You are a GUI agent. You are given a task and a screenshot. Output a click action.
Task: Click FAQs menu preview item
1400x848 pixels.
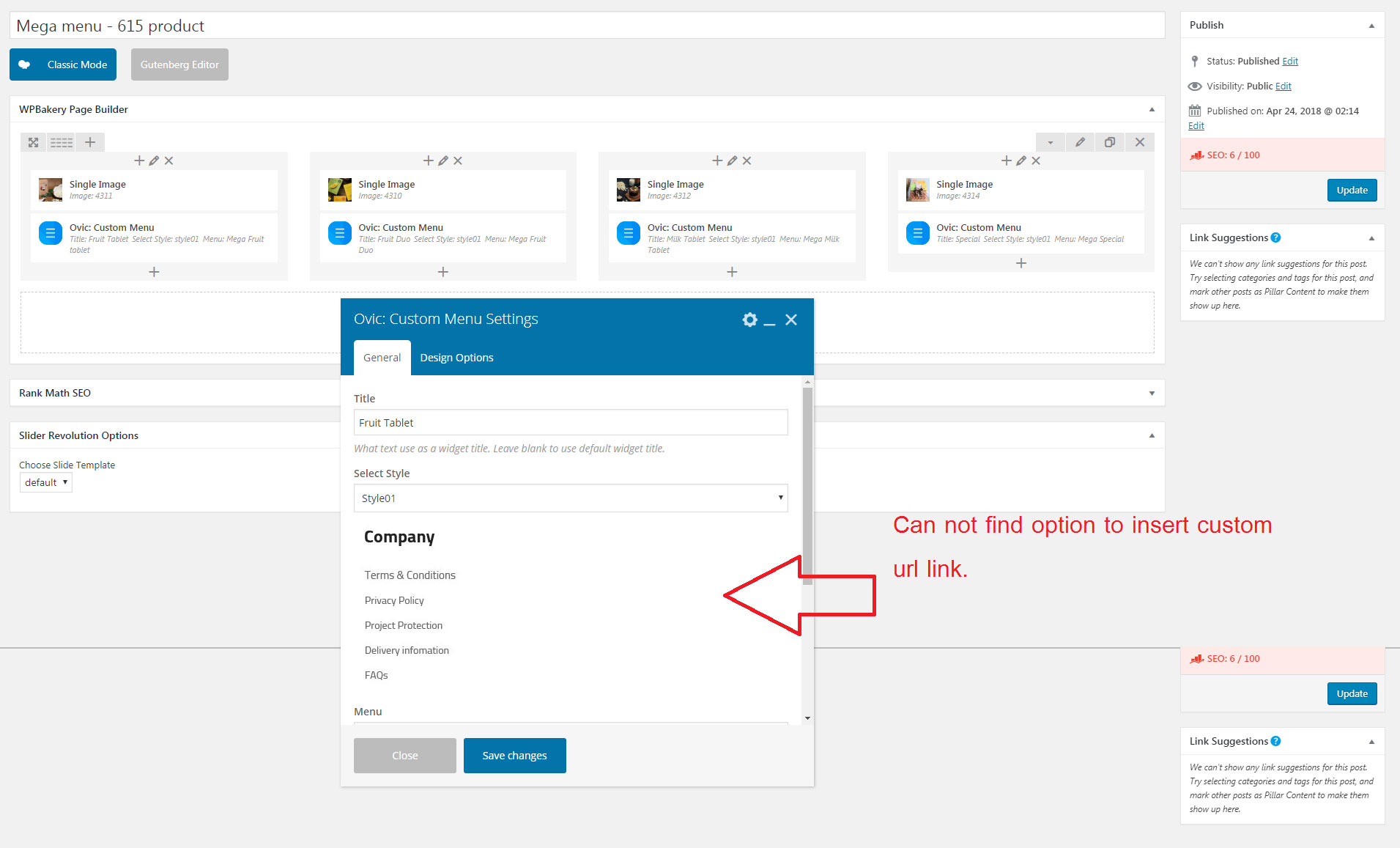pos(377,675)
